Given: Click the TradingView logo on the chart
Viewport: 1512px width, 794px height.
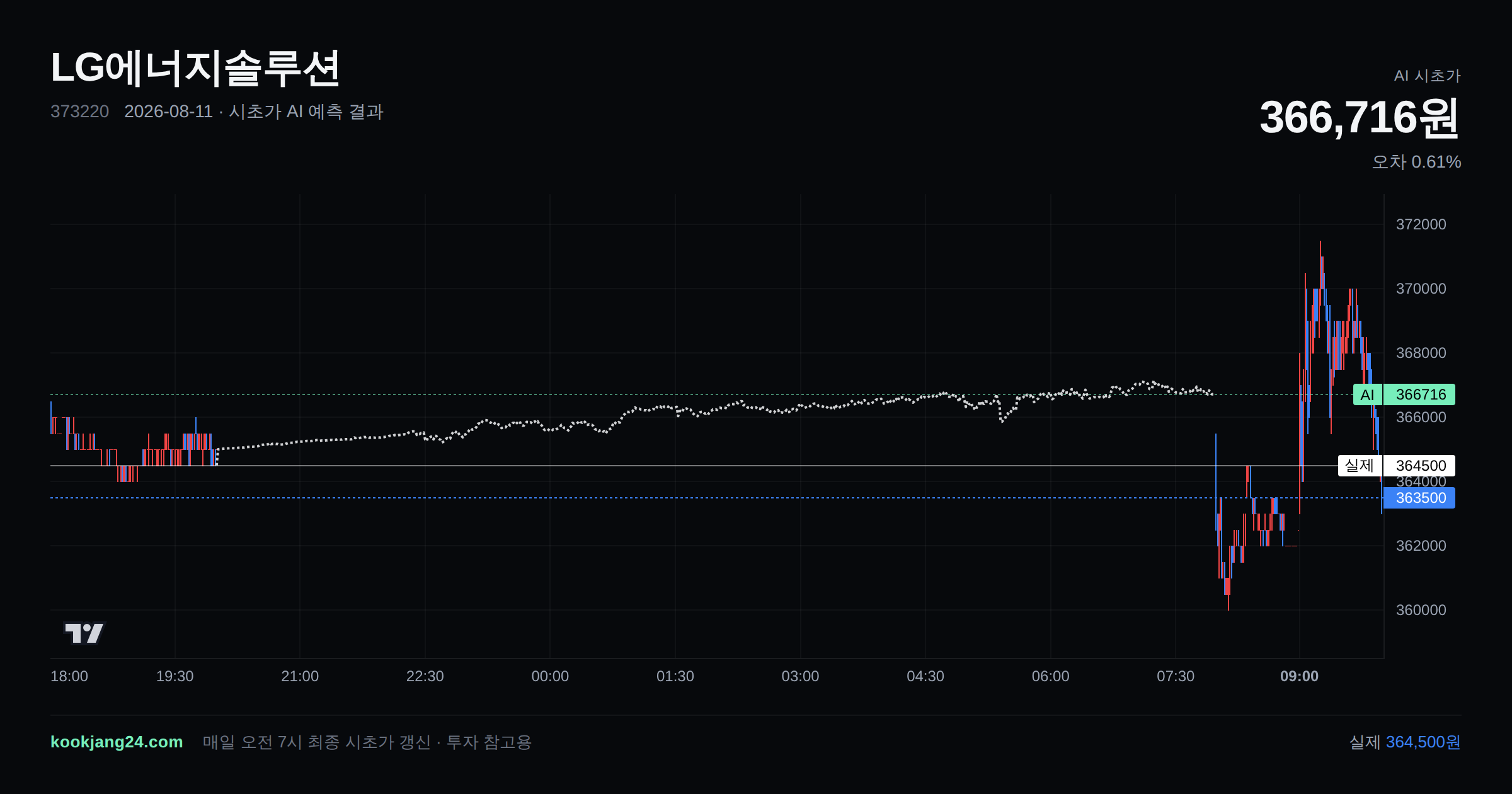Looking at the screenshot, I should click(84, 633).
